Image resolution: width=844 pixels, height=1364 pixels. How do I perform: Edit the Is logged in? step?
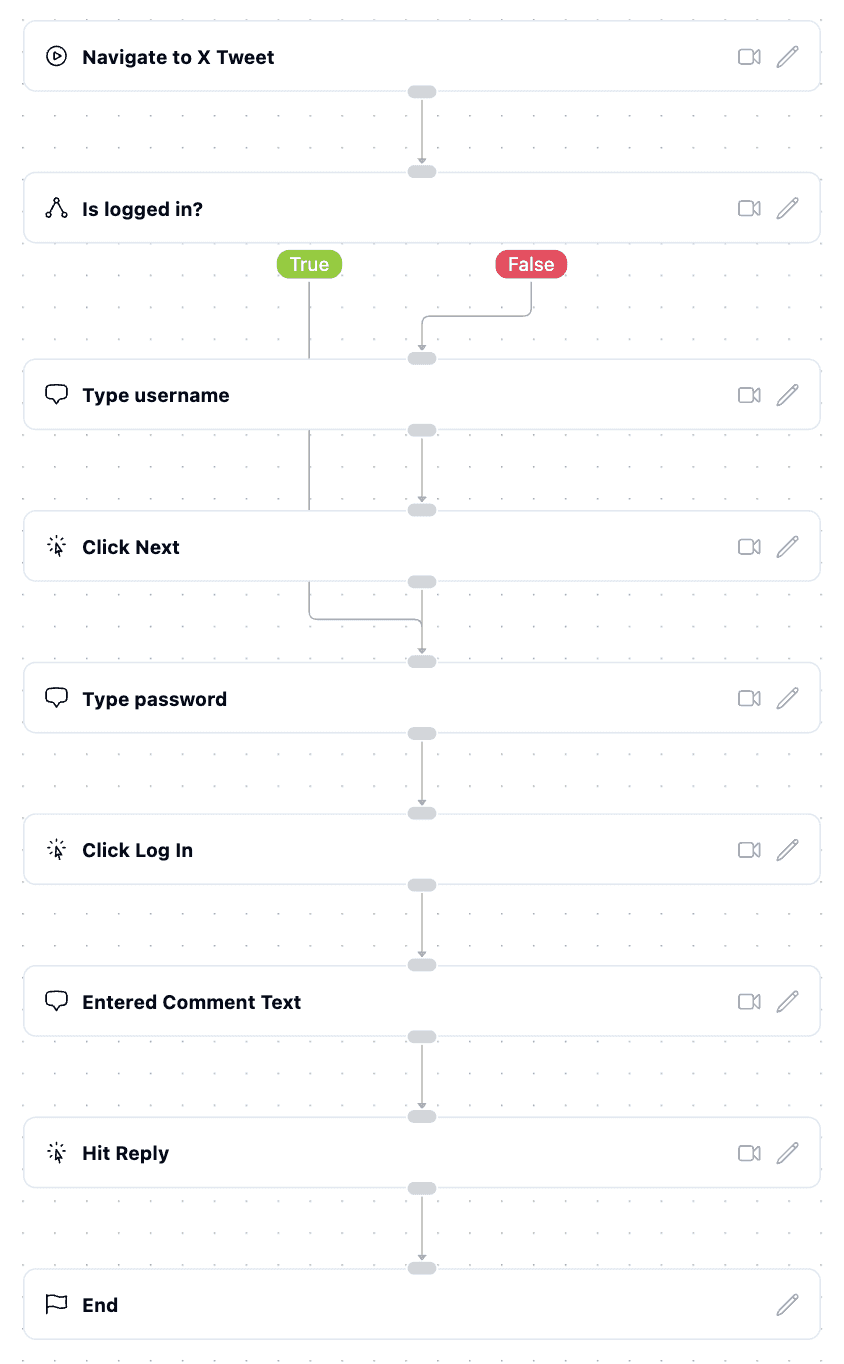tap(787, 208)
